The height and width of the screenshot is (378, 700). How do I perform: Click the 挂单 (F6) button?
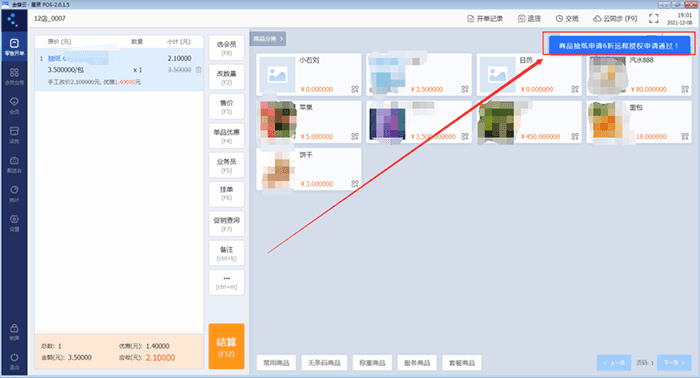point(226,194)
